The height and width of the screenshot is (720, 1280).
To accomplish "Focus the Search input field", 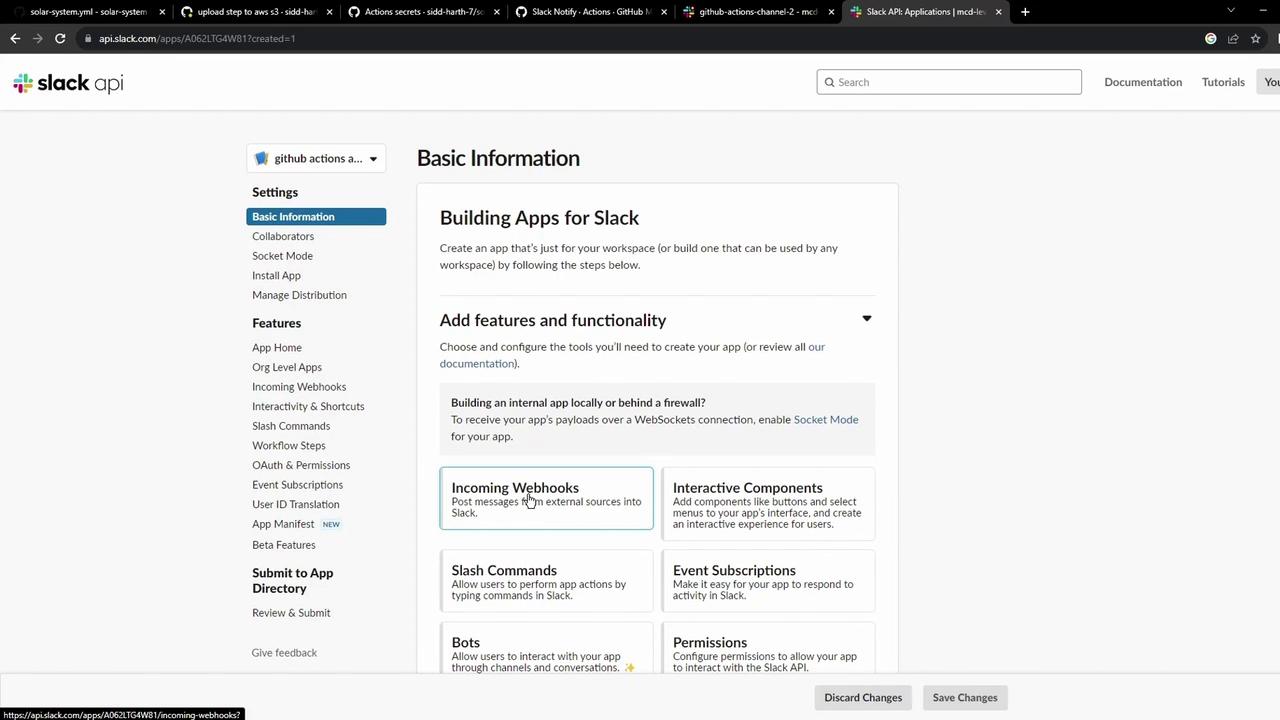I will tap(949, 82).
